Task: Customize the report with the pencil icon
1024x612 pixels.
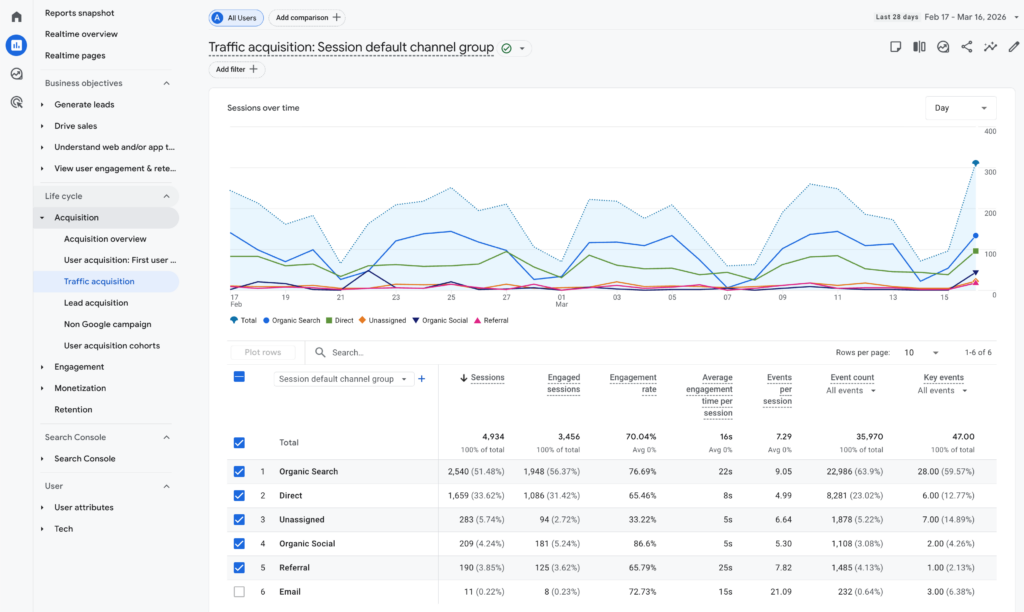Action: [x=1013, y=46]
